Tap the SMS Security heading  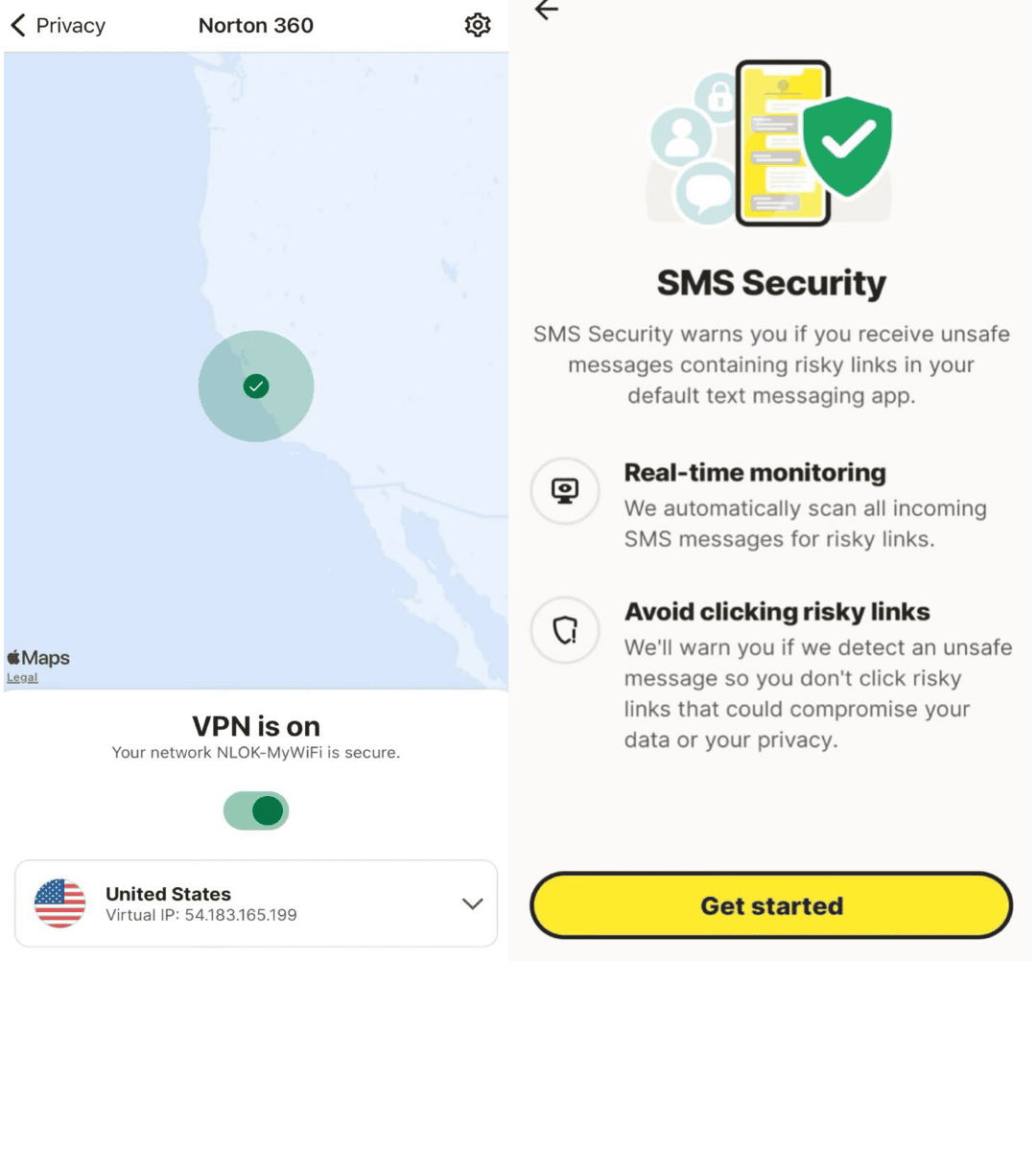(x=771, y=283)
